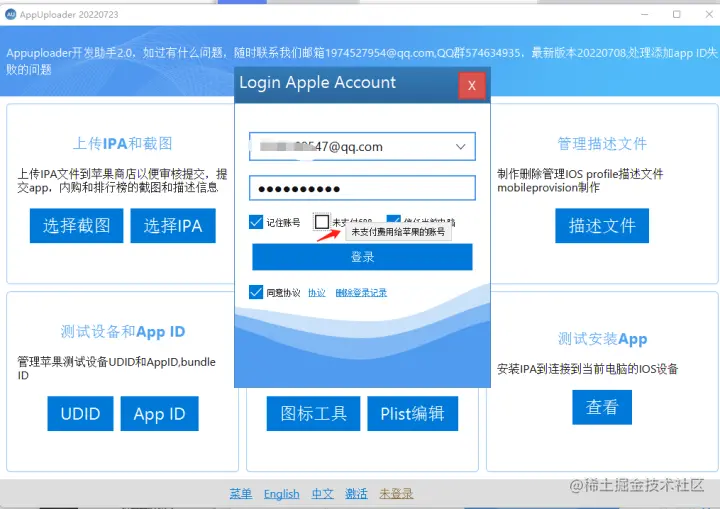Screen dimensions: 720x509
Task: Click the 未登录 status link
Action: pyautogui.click(x=396, y=494)
